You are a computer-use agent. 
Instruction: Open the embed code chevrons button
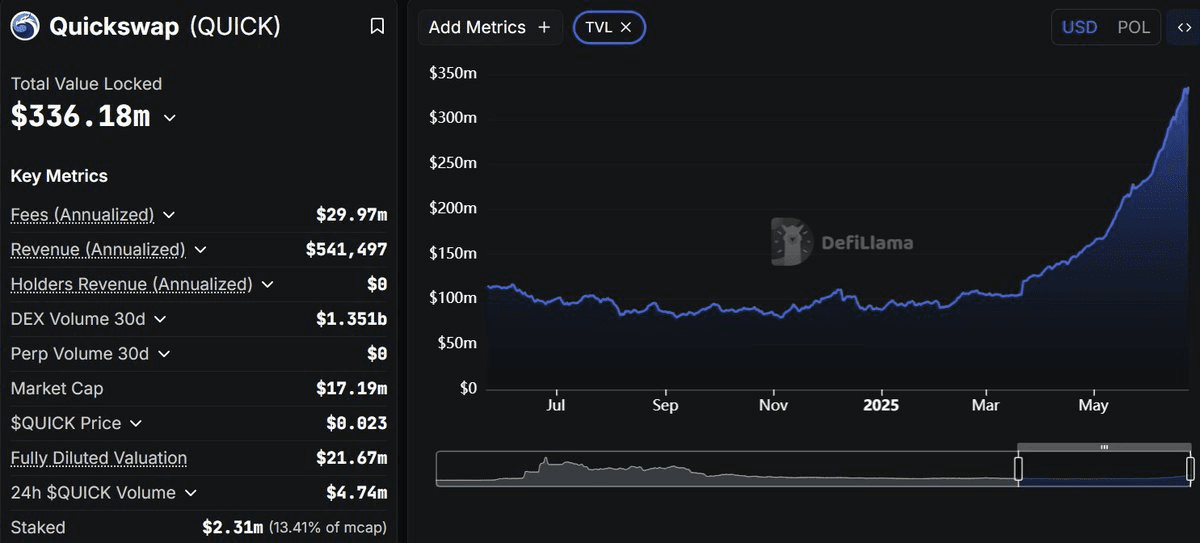[x=1183, y=27]
